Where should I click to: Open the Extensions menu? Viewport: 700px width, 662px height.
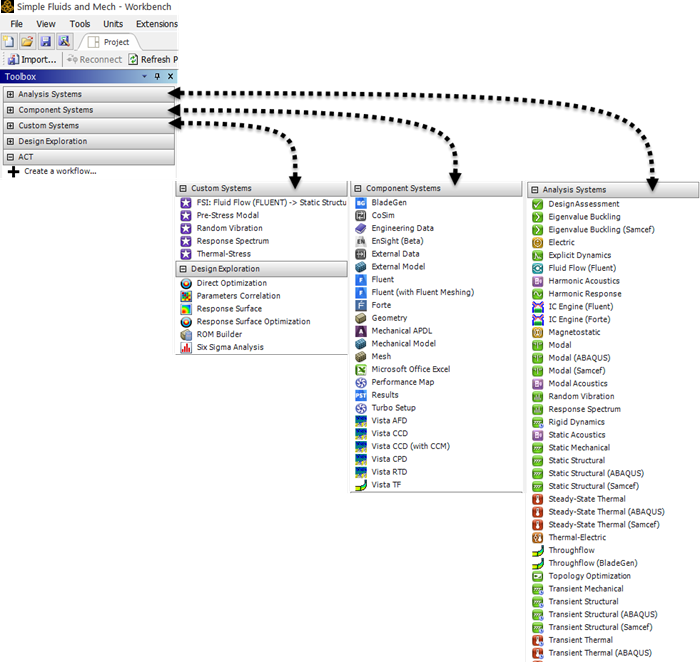click(157, 24)
